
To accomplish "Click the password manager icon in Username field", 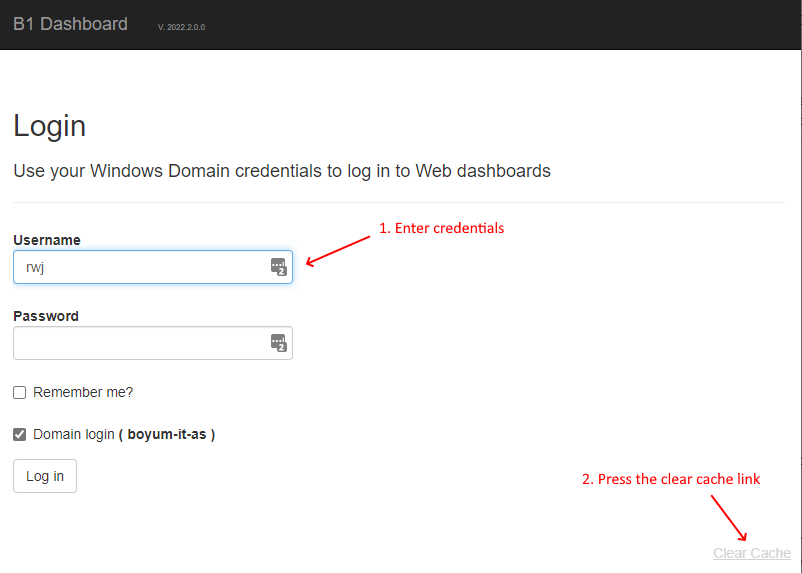I will click(x=278, y=267).
